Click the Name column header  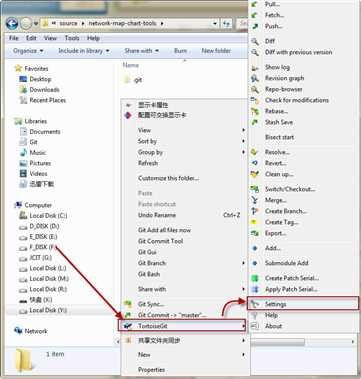pos(131,65)
